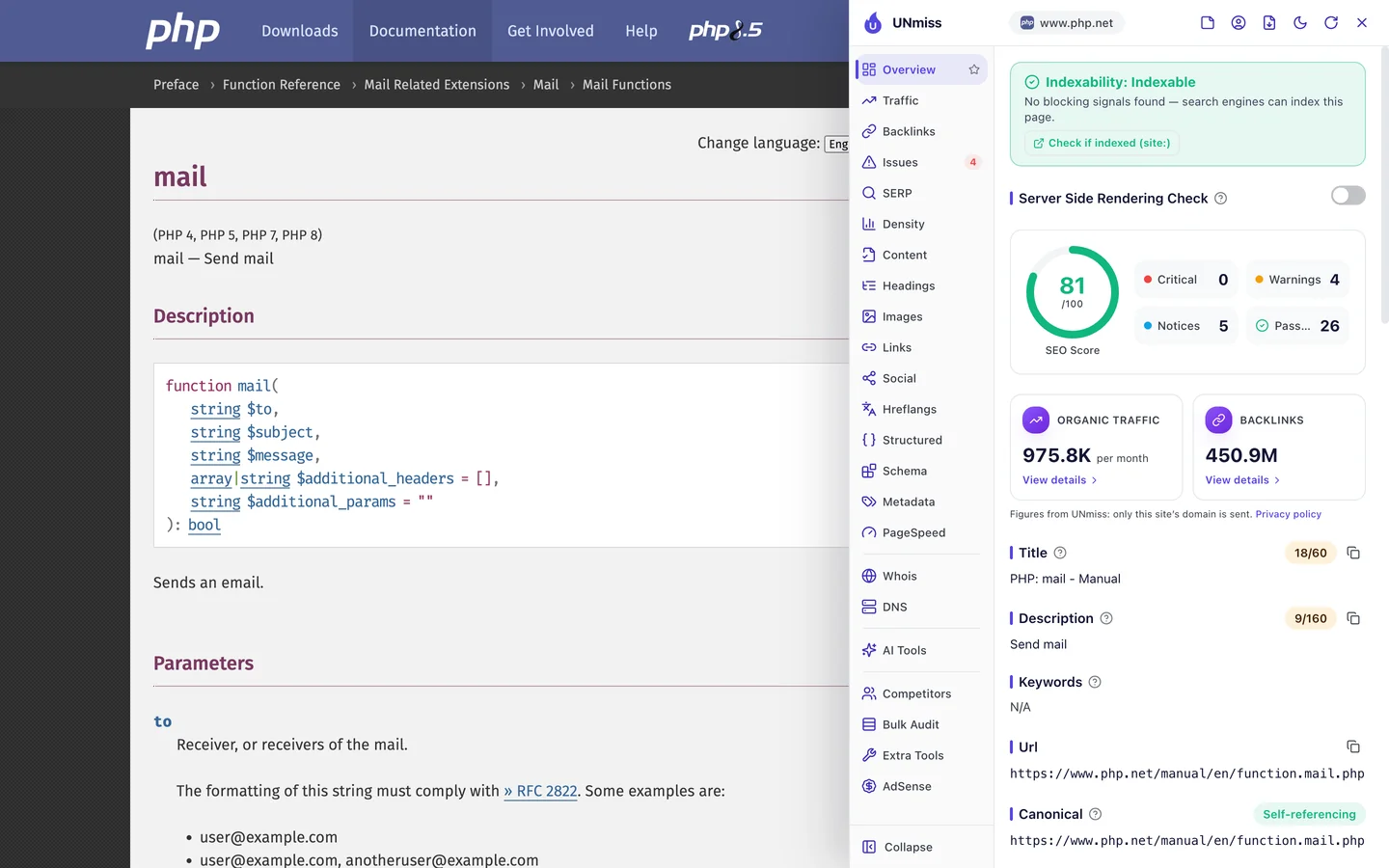Click the Warnings 4 counter card
The image size is (1389, 868).
click(x=1297, y=280)
